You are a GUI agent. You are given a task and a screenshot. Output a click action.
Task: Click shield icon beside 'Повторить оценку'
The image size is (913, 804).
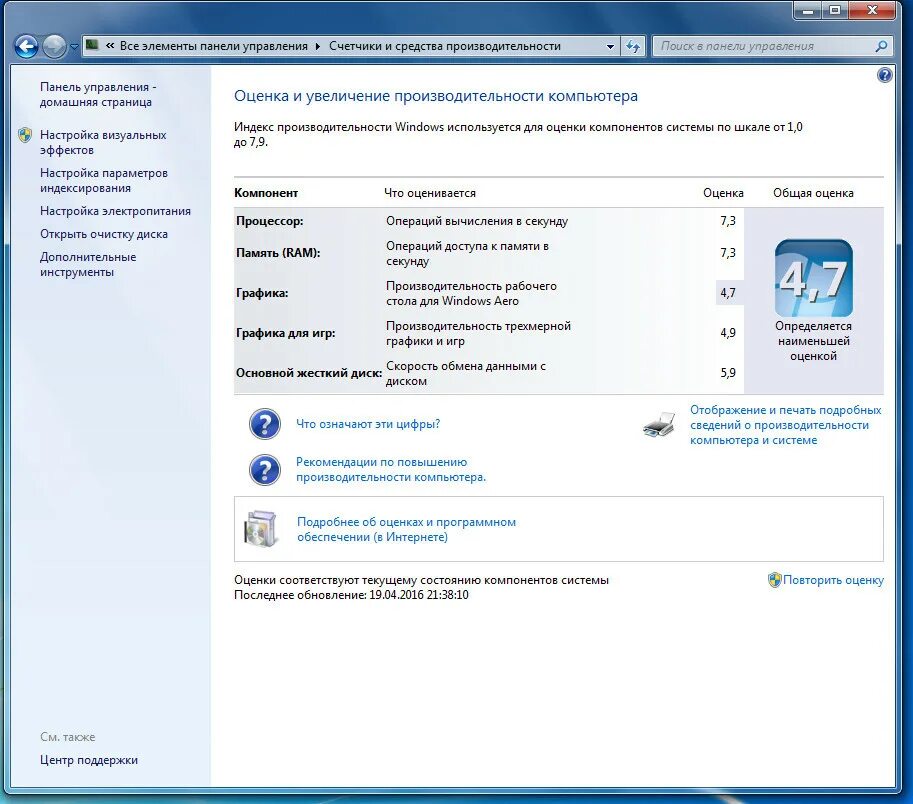click(774, 580)
